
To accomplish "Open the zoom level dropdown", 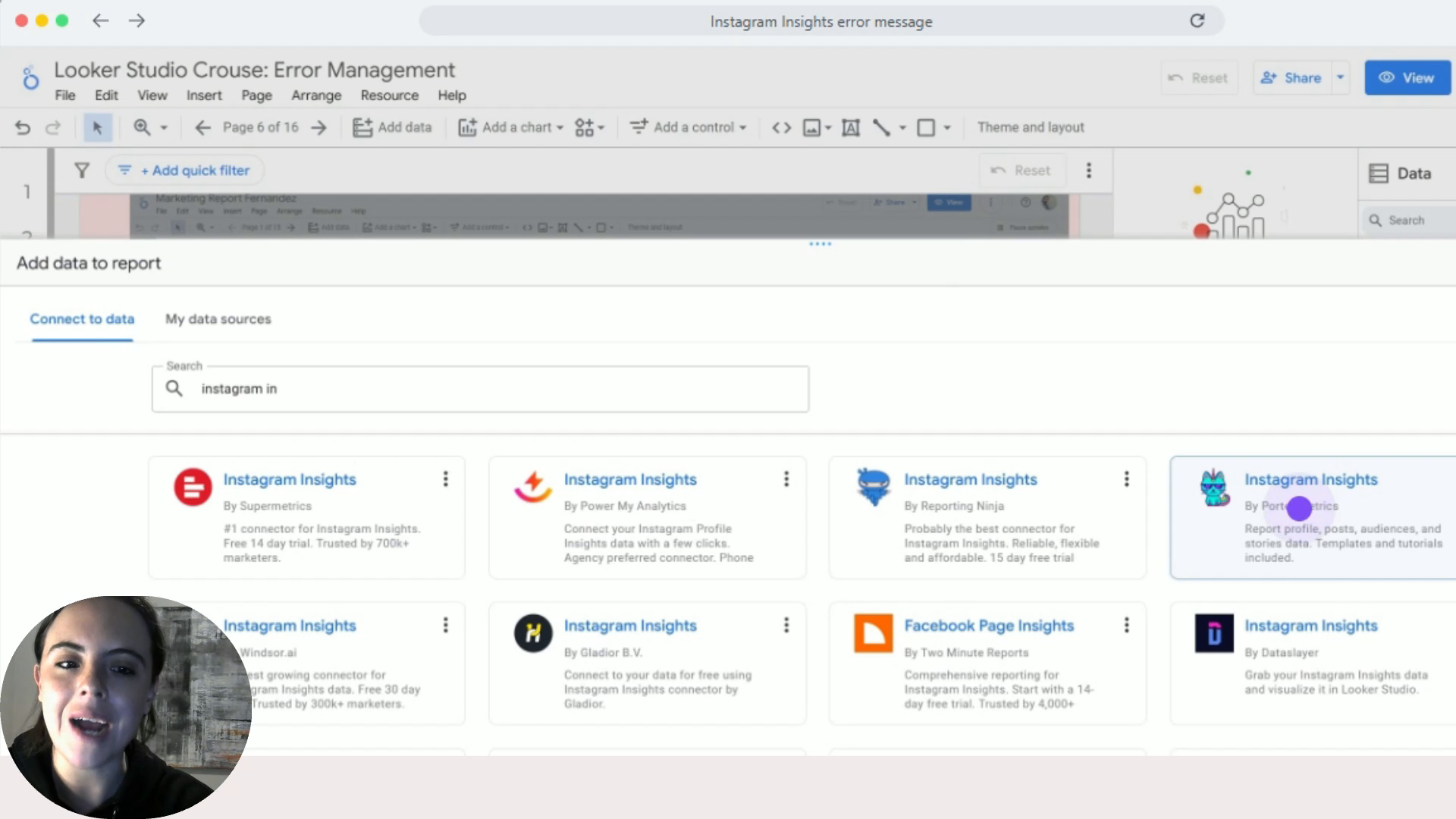I will click(164, 127).
